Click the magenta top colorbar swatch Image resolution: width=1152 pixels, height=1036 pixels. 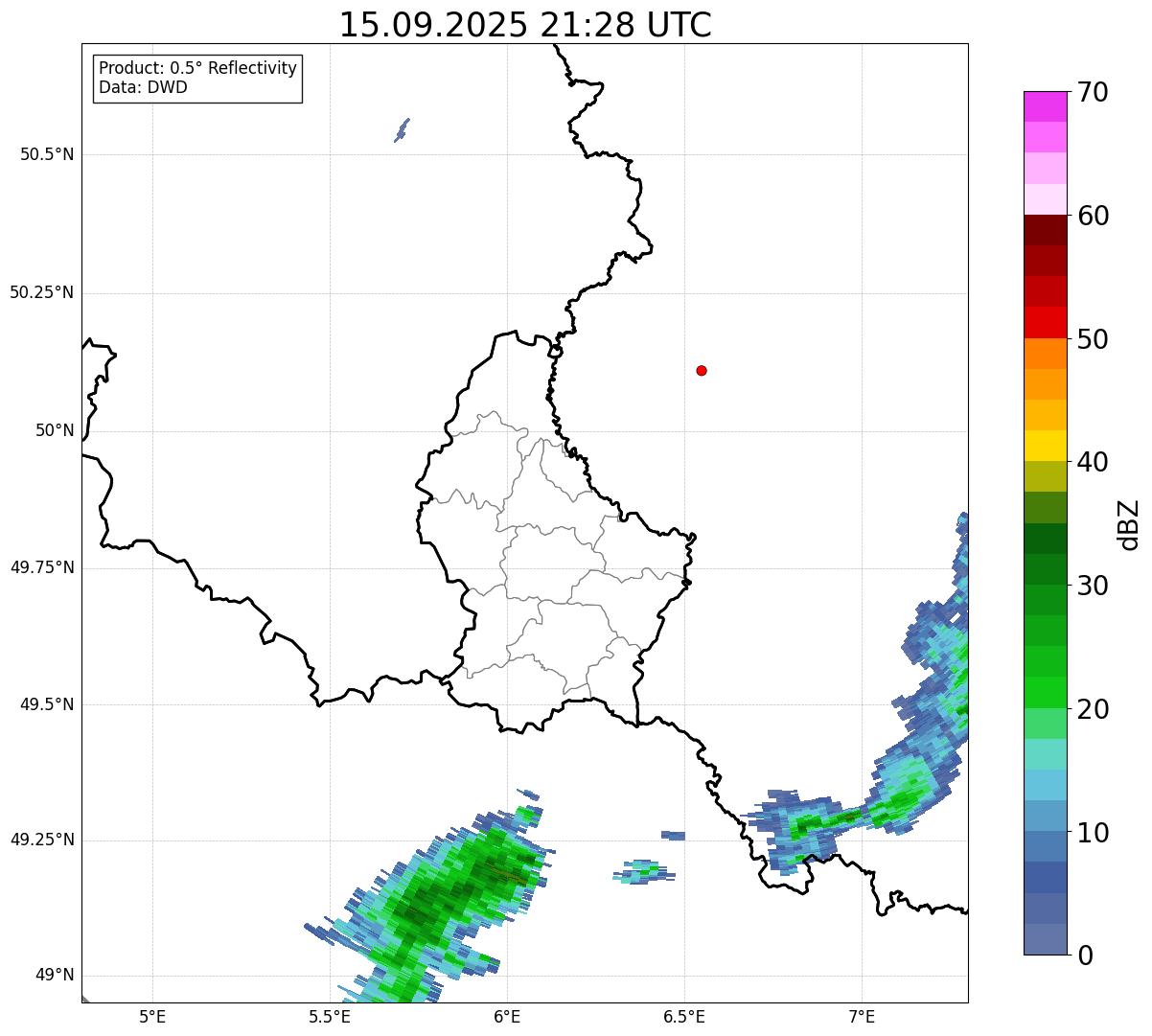(1046, 106)
